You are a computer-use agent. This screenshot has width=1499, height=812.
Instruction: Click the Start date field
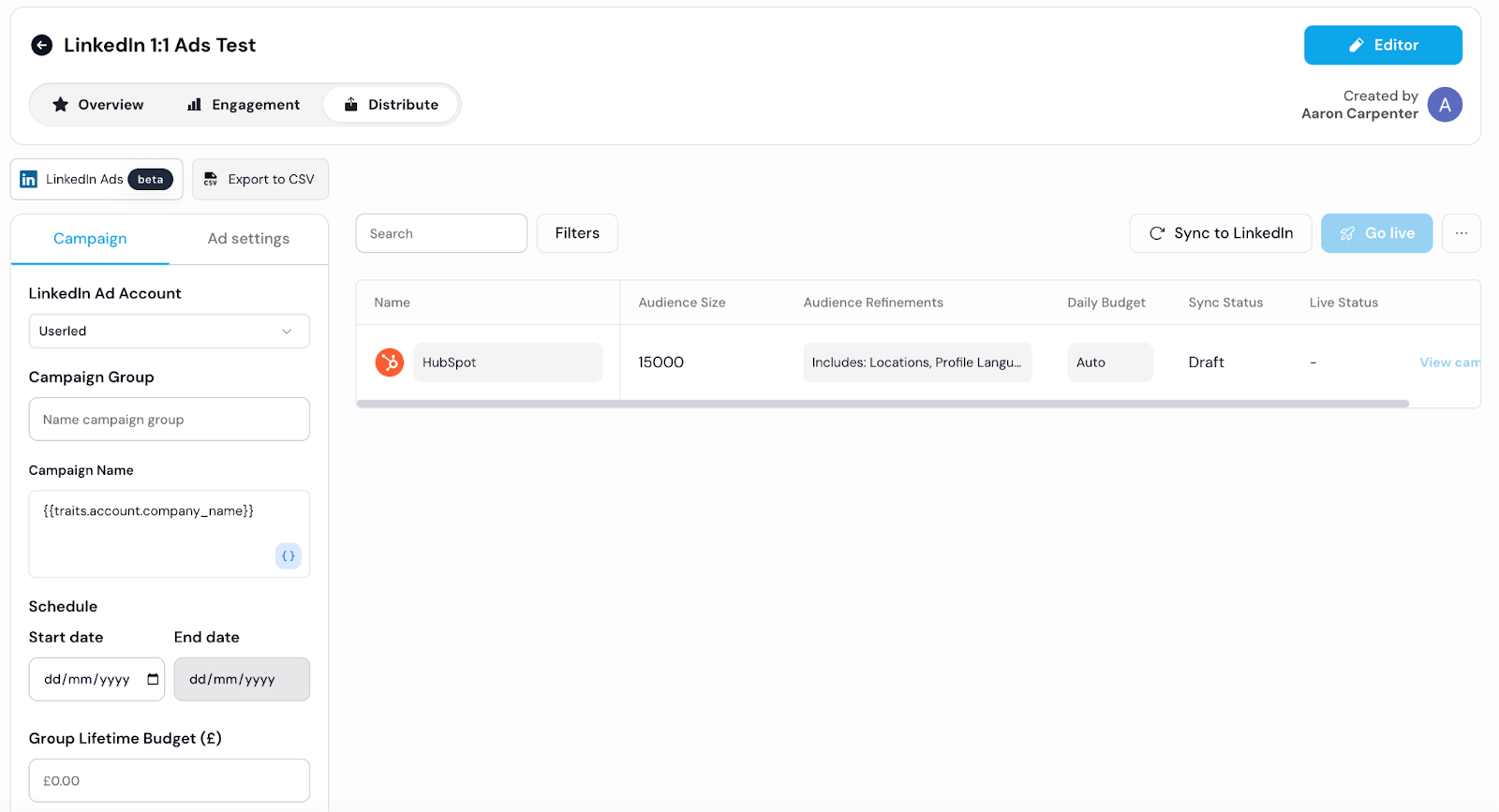pyautogui.click(x=96, y=679)
